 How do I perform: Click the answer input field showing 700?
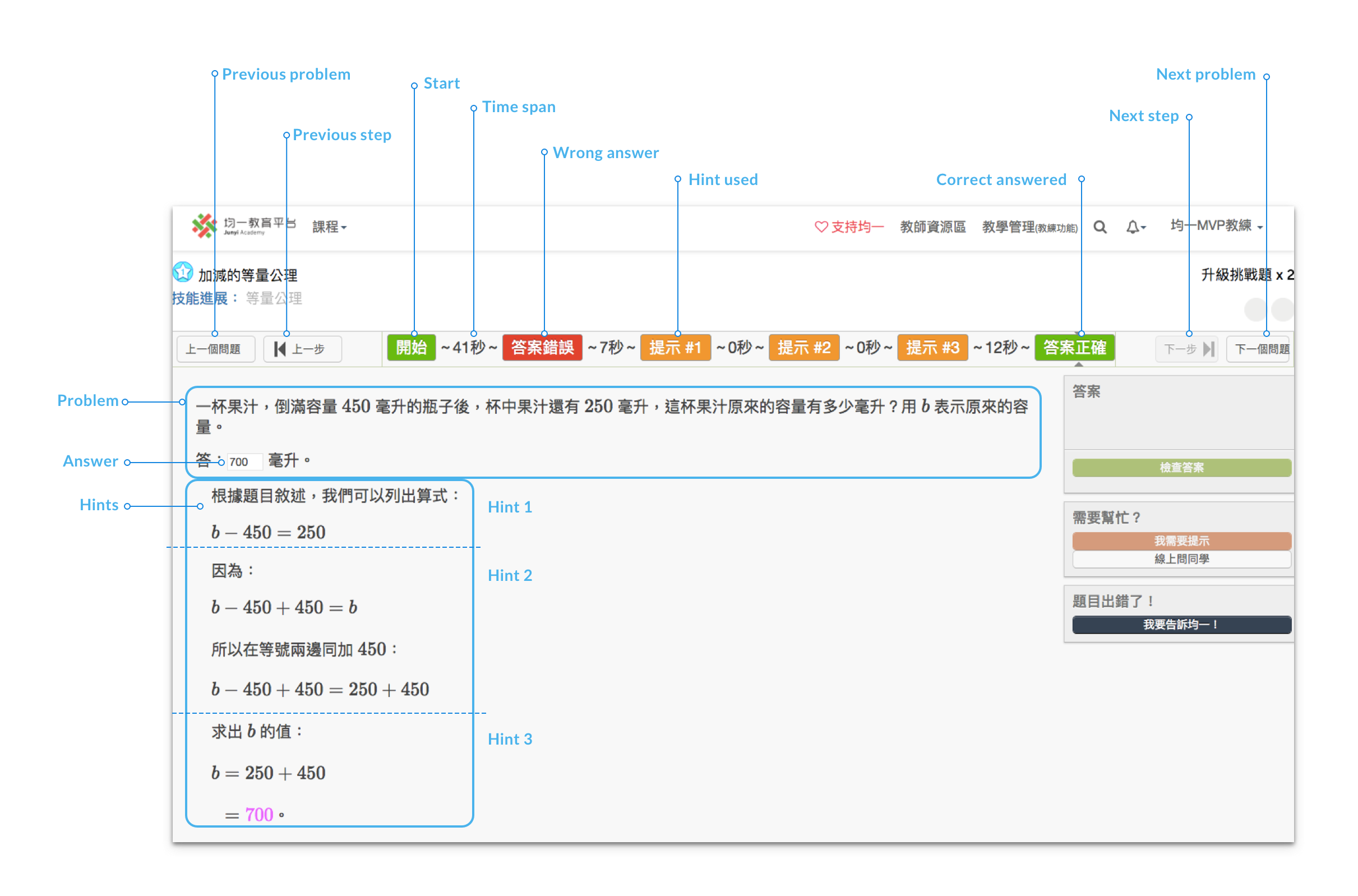coord(244,461)
